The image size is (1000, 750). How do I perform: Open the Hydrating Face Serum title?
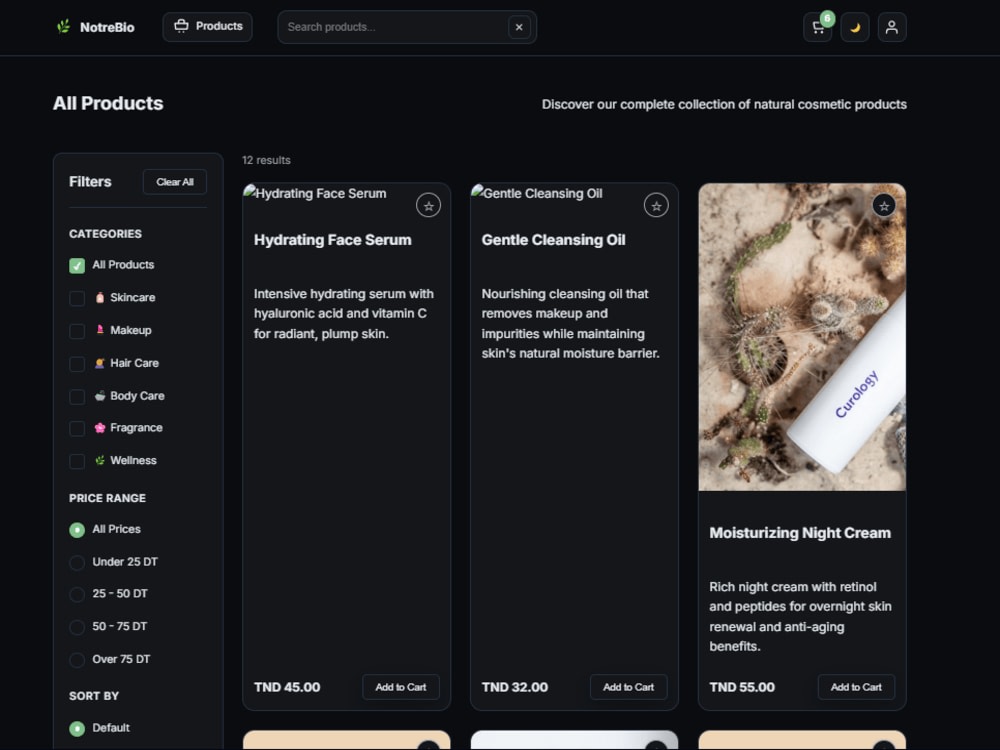tap(332, 240)
